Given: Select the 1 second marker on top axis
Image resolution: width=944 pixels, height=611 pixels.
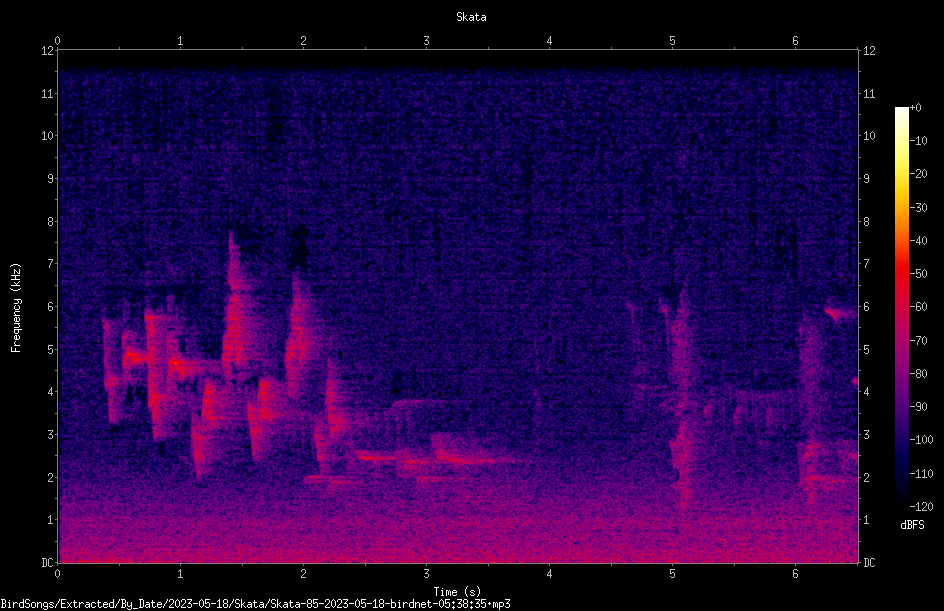Looking at the screenshot, I should (180, 41).
